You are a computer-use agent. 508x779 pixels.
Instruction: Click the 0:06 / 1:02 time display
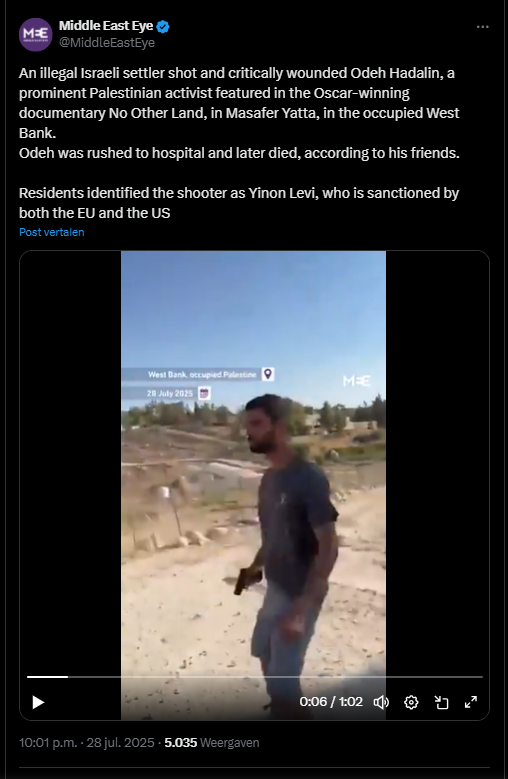tap(331, 701)
